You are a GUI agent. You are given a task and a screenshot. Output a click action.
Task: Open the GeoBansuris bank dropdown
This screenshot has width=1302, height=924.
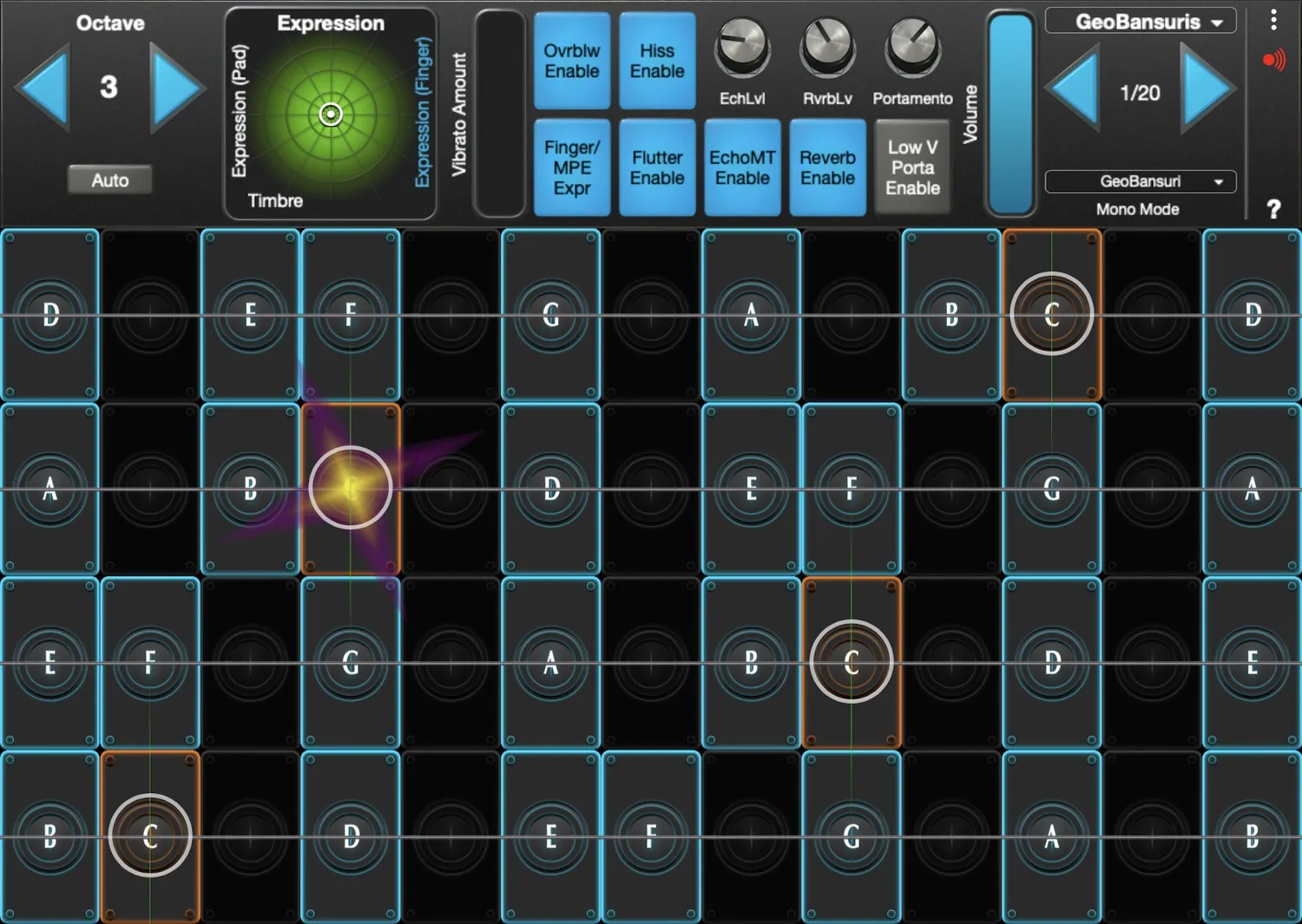1141,22
